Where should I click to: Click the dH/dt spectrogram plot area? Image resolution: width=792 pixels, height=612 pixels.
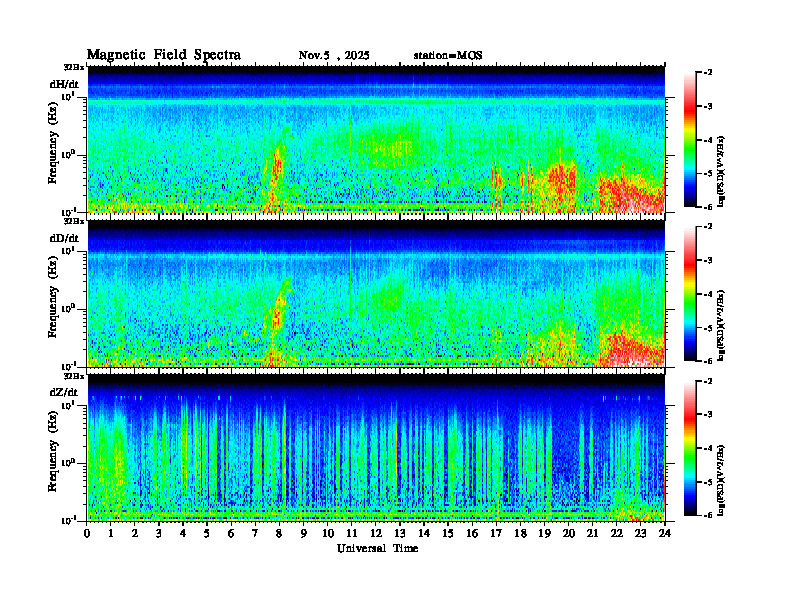pos(376,139)
